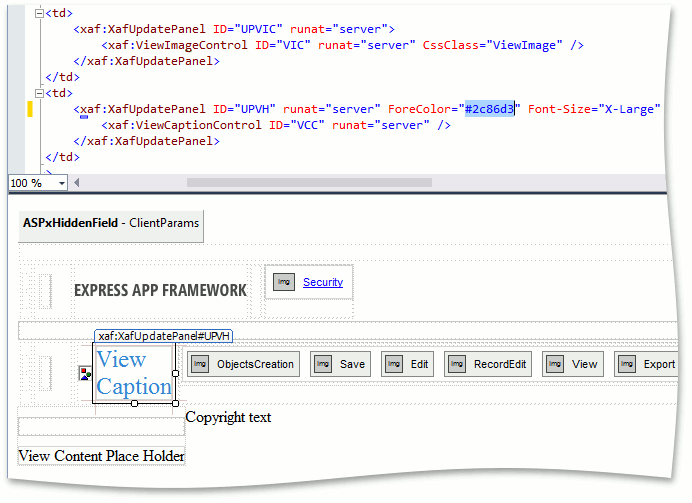
Task: Click the image icon beside Security
Action: (284, 282)
